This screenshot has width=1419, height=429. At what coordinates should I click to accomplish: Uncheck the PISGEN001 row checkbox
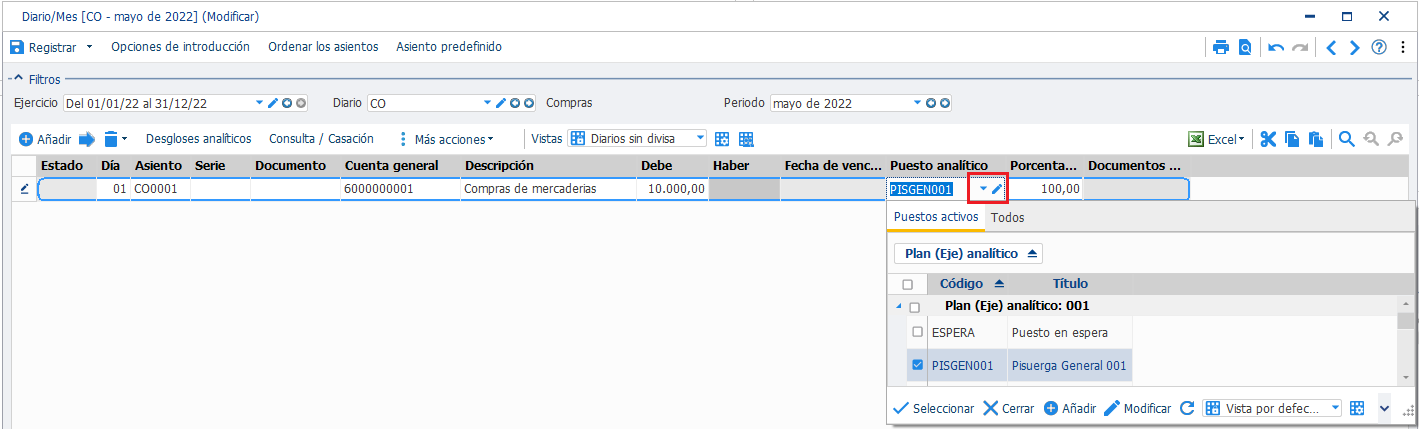click(x=918, y=365)
